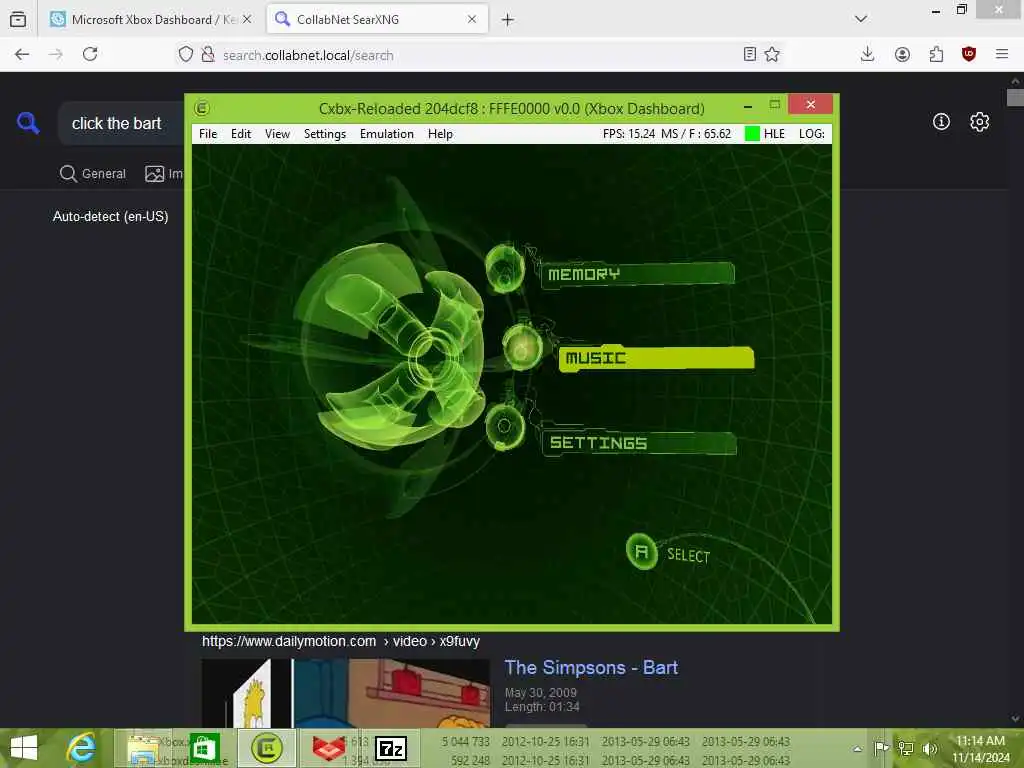The height and width of the screenshot is (768, 1024).
Task: Open the Firefox hamburger menu
Action: [1002, 54]
